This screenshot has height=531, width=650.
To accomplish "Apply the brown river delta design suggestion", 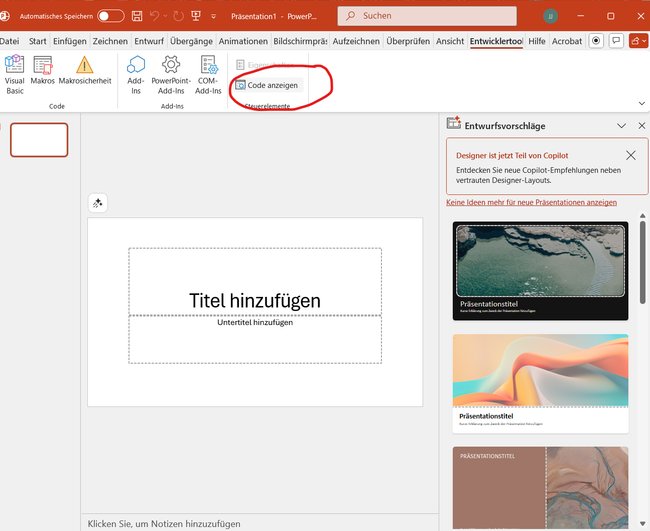I will tap(541, 488).
